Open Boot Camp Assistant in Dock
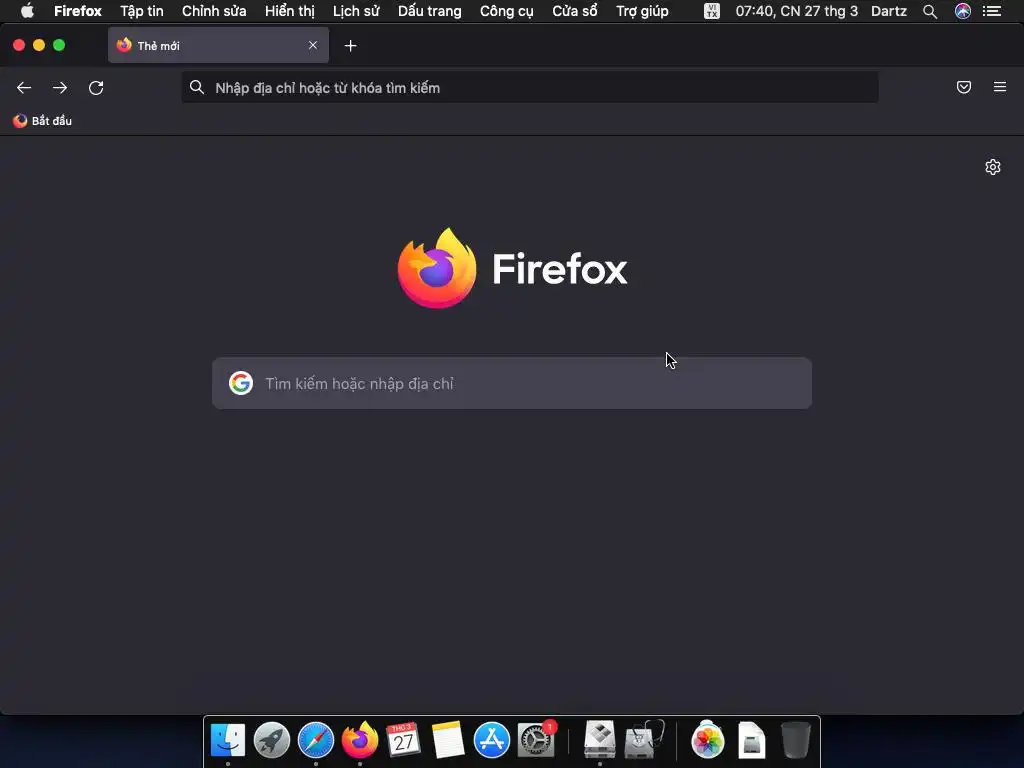The image size is (1024, 768). (x=600, y=740)
